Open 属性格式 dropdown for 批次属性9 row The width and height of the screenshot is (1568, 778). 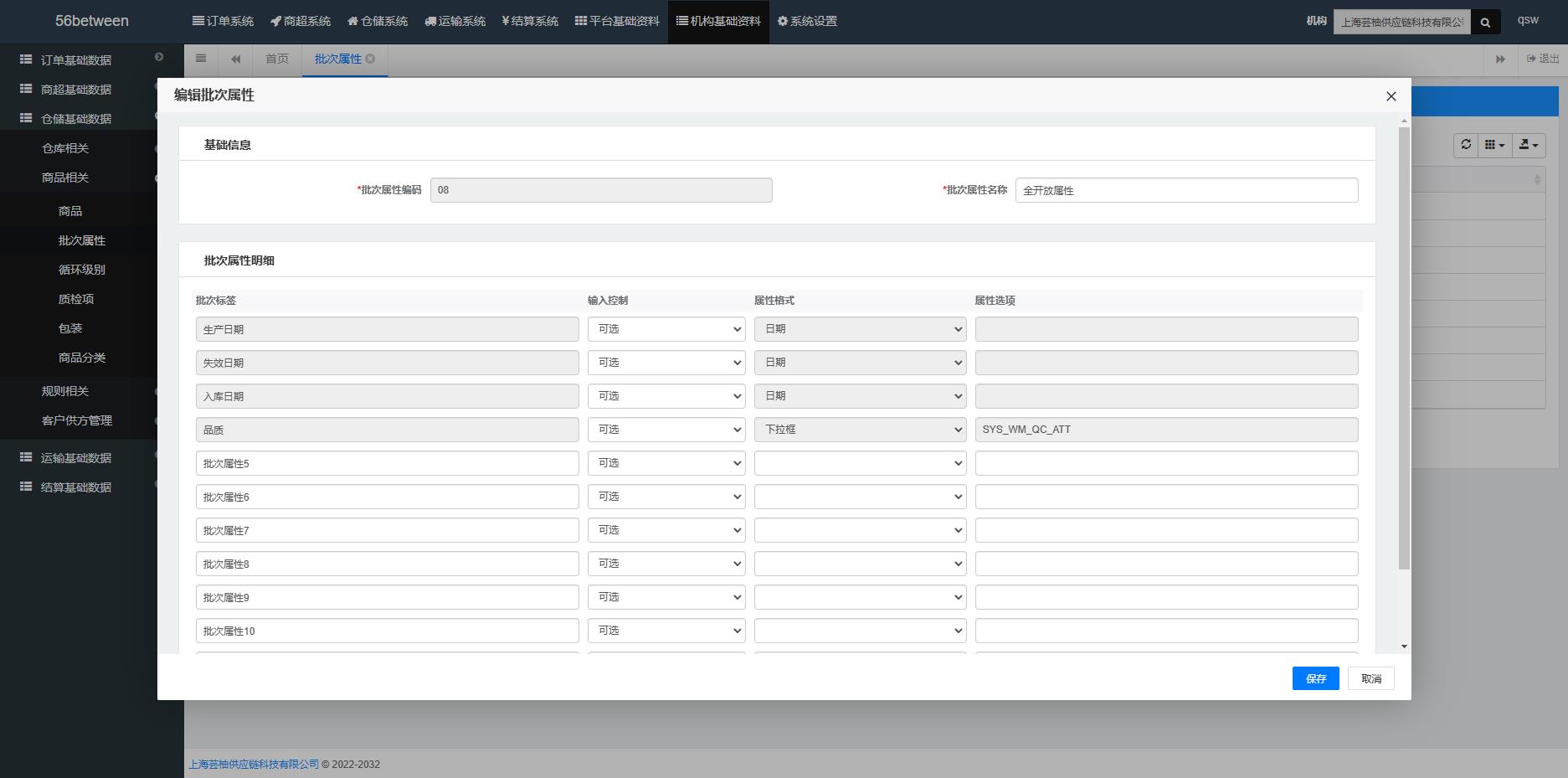(x=860, y=597)
